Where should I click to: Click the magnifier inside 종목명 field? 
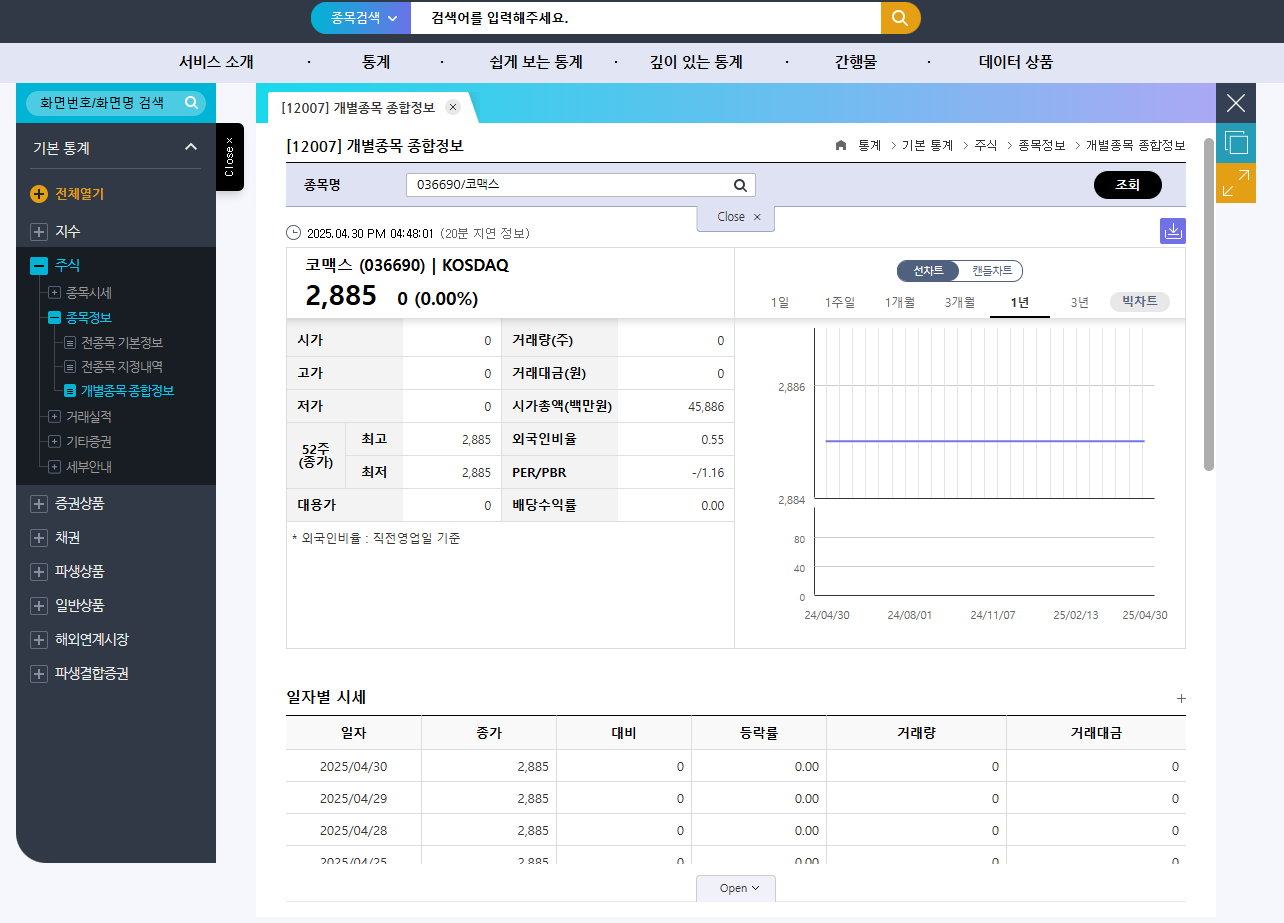point(740,185)
